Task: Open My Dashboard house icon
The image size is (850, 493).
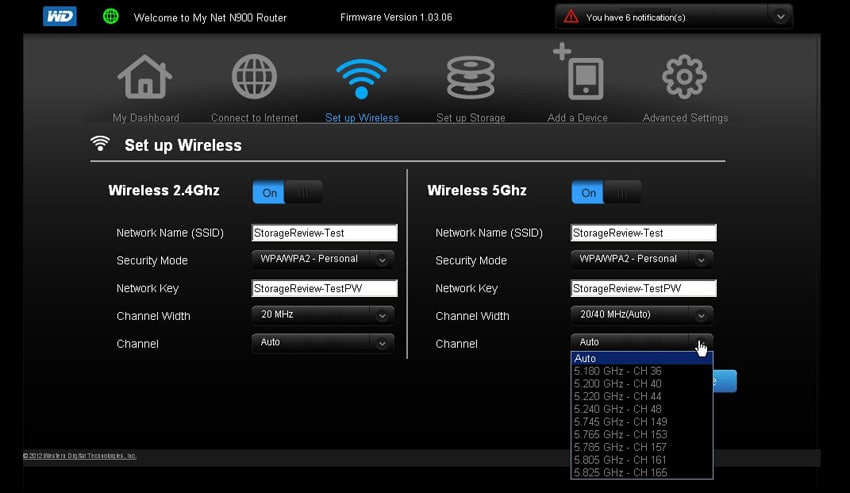Action: point(145,76)
